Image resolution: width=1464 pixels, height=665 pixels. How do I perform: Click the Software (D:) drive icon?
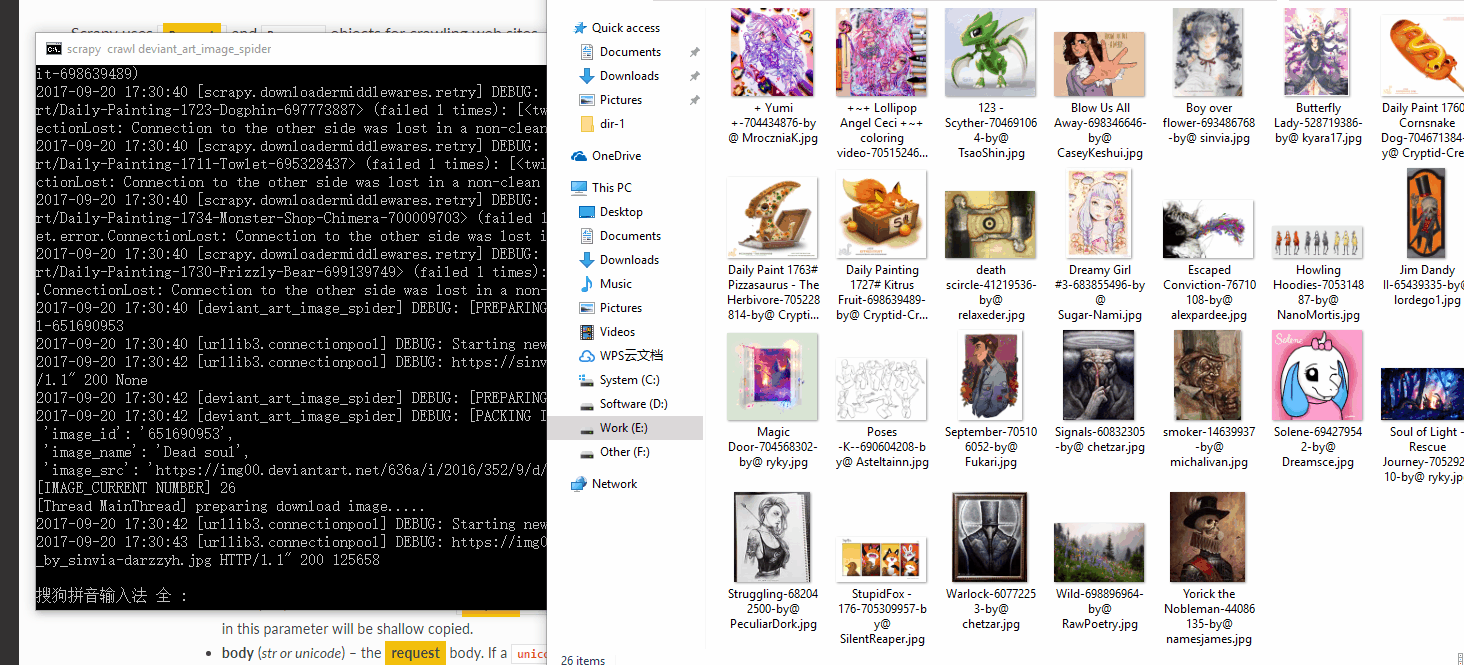pyautogui.click(x=587, y=404)
